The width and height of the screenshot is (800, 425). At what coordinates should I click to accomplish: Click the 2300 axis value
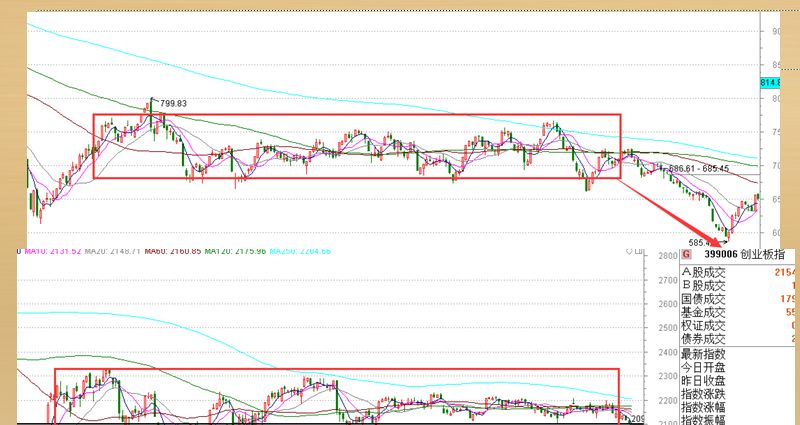669,376
